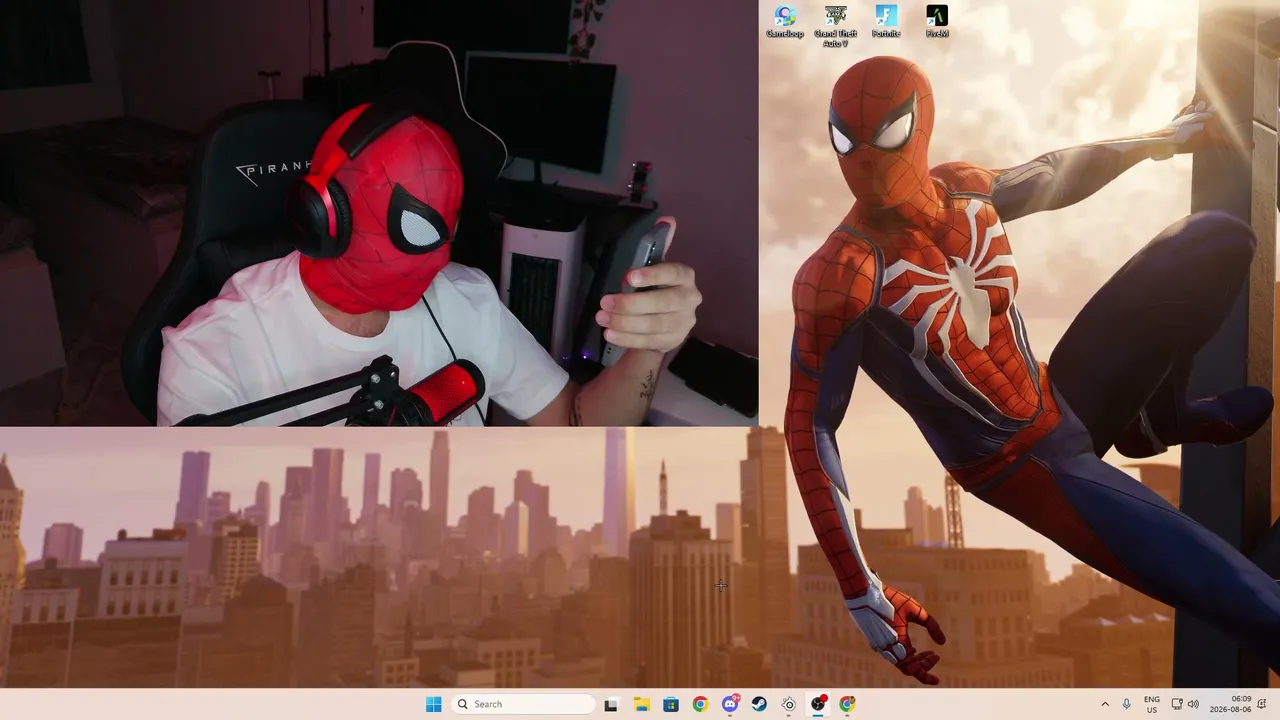Launch Steam from the taskbar
Image resolution: width=1280 pixels, height=720 pixels.
(x=759, y=704)
